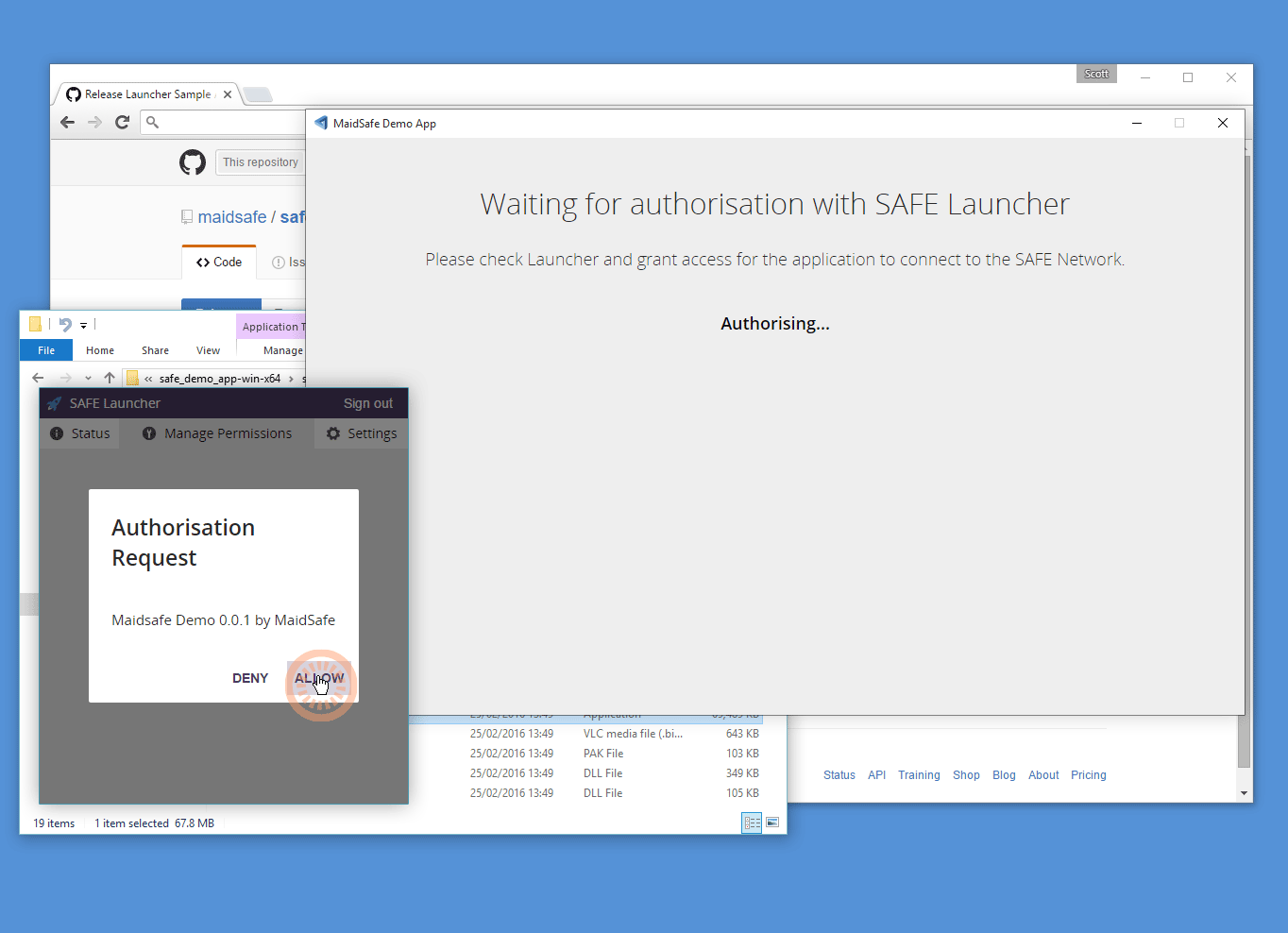Open a new Chrome tab
The height and width of the screenshot is (933, 1288).
click(x=258, y=94)
